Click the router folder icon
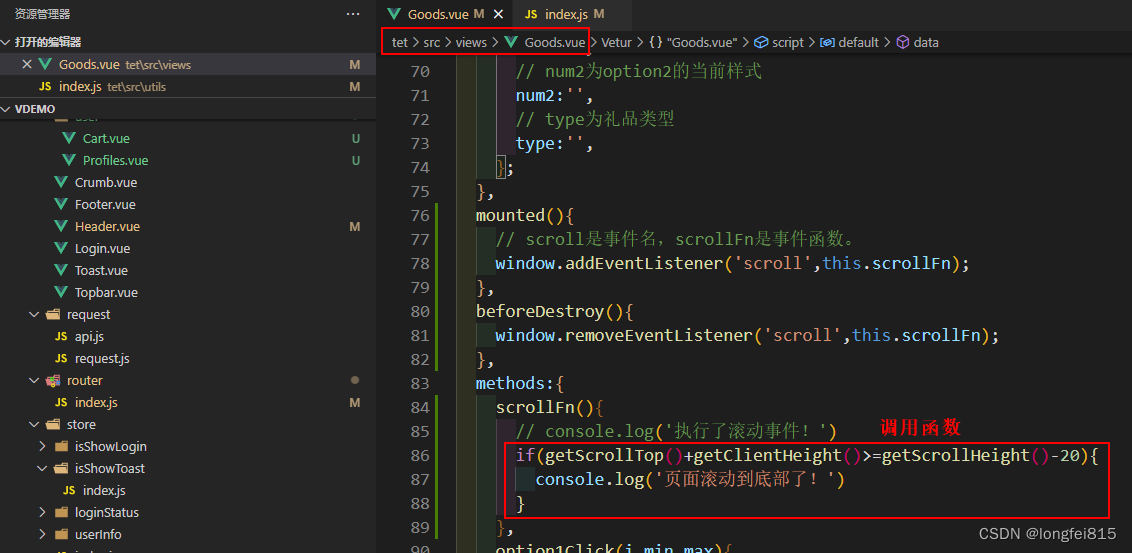Screen dimensions: 1132x553 click(52, 380)
